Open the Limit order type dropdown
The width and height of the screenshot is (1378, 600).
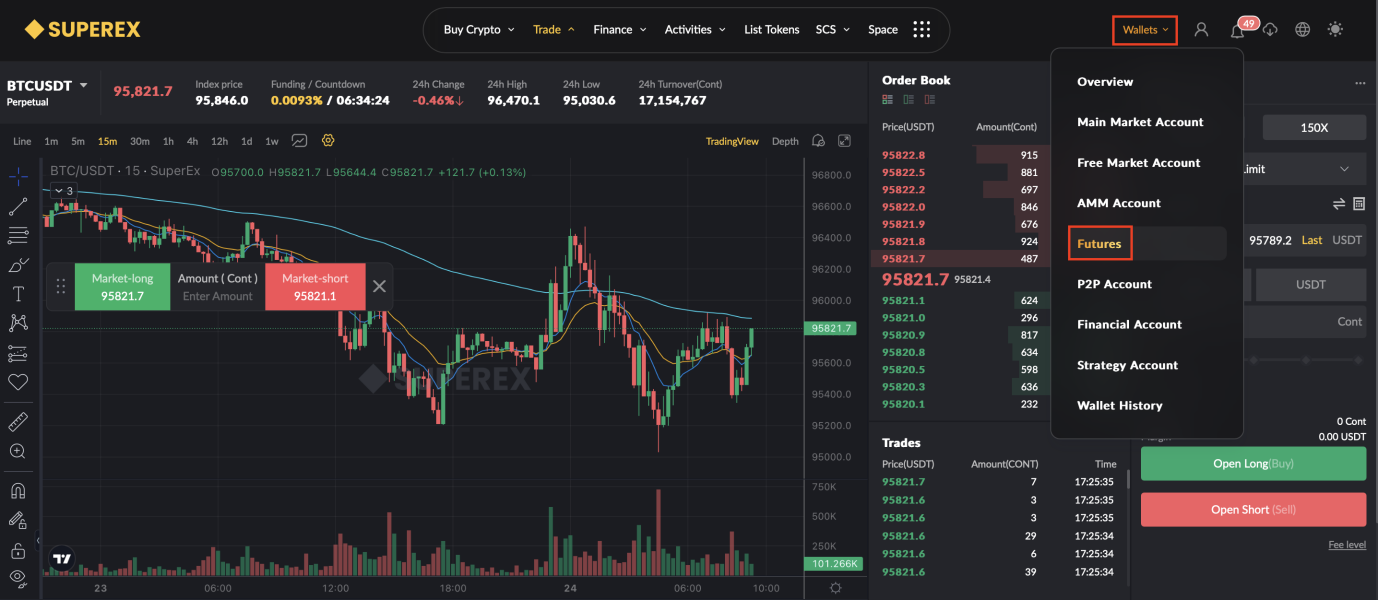pos(1303,169)
